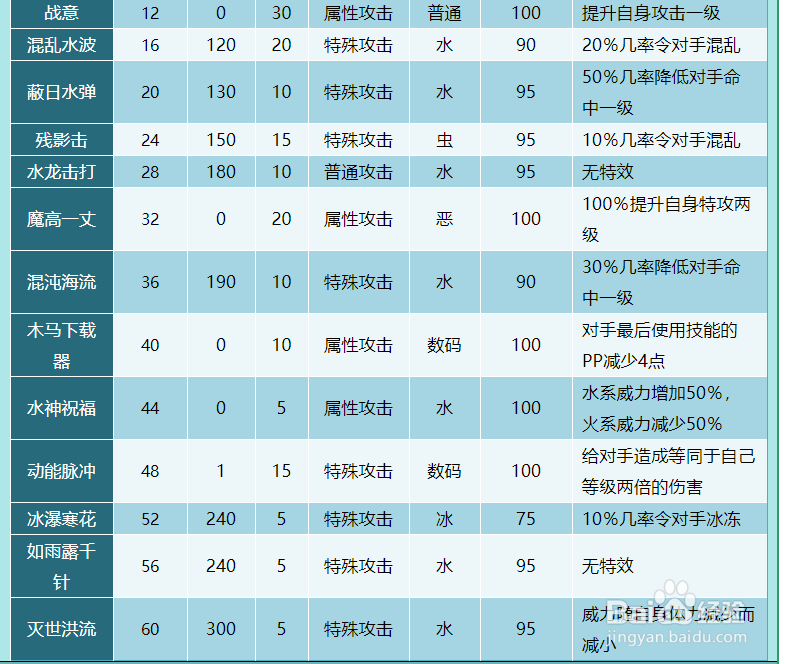Select 无特效 in 如雨露千针 row
790x664 pixels.
(x=608, y=566)
